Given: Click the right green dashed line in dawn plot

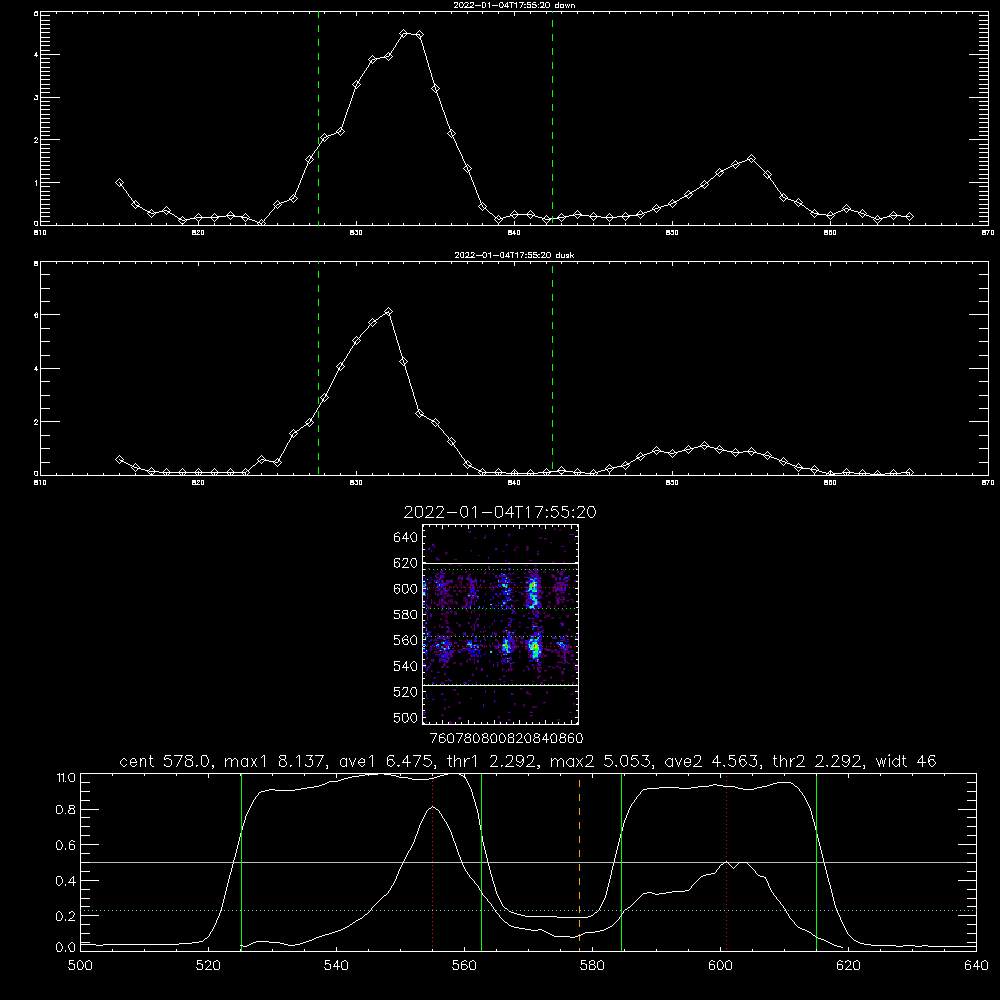Looking at the screenshot, I should (552, 119).
